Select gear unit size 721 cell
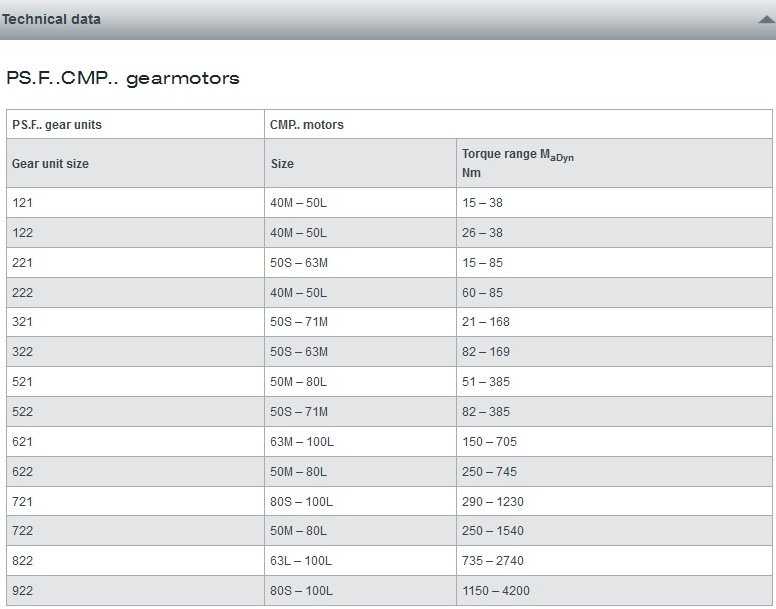This screenshot has width=776, height=609. [x=136, y=501]
